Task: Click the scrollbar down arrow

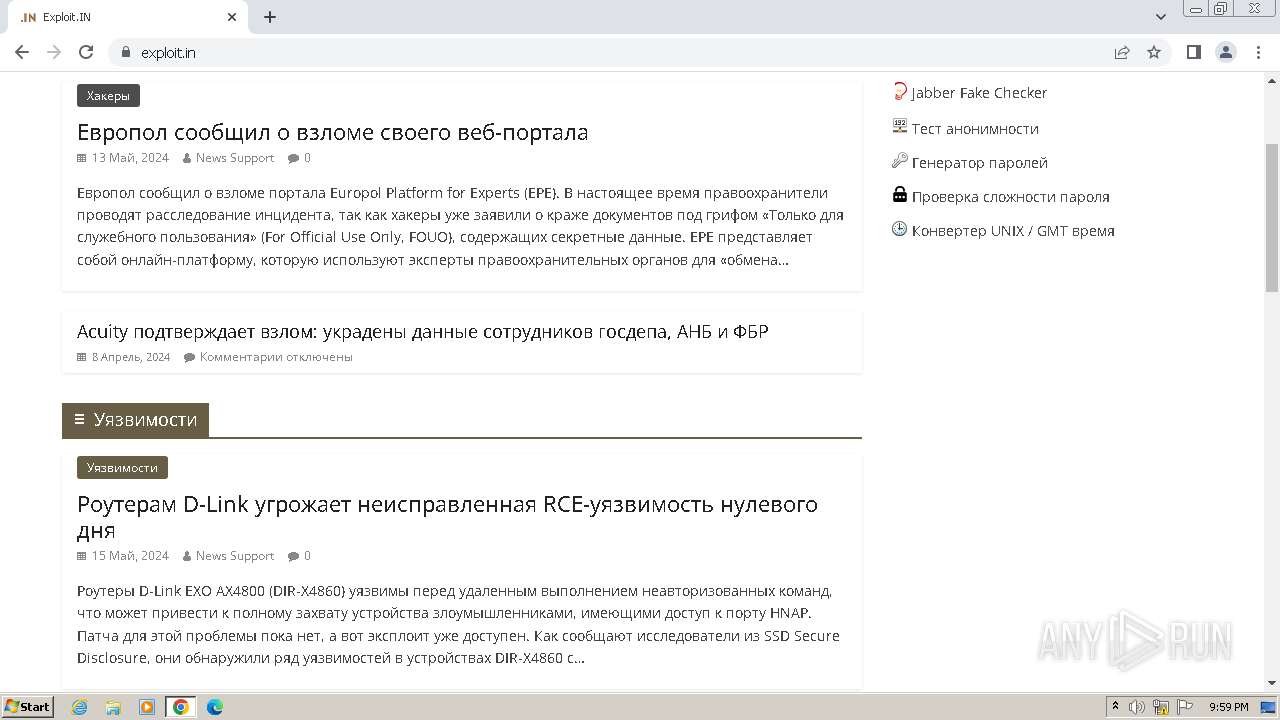Action: click(1272, 683)
